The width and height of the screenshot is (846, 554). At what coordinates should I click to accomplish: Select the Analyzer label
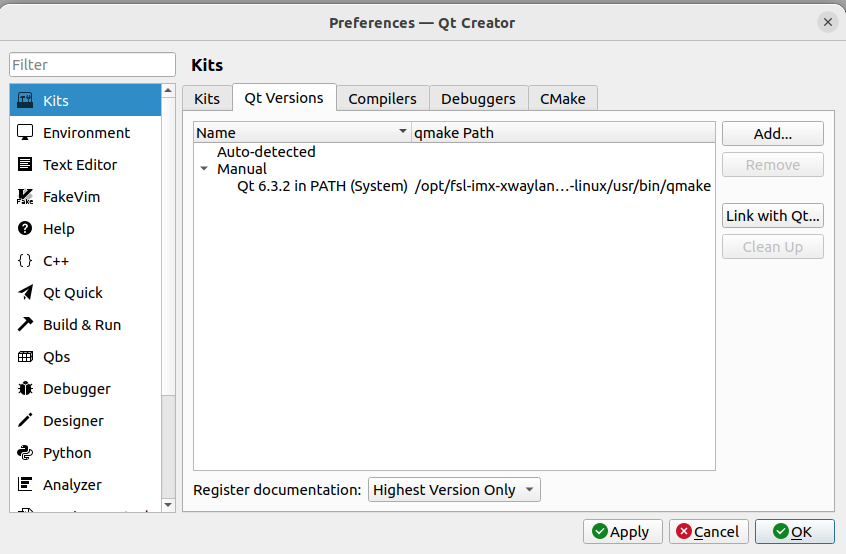(72, 485)
